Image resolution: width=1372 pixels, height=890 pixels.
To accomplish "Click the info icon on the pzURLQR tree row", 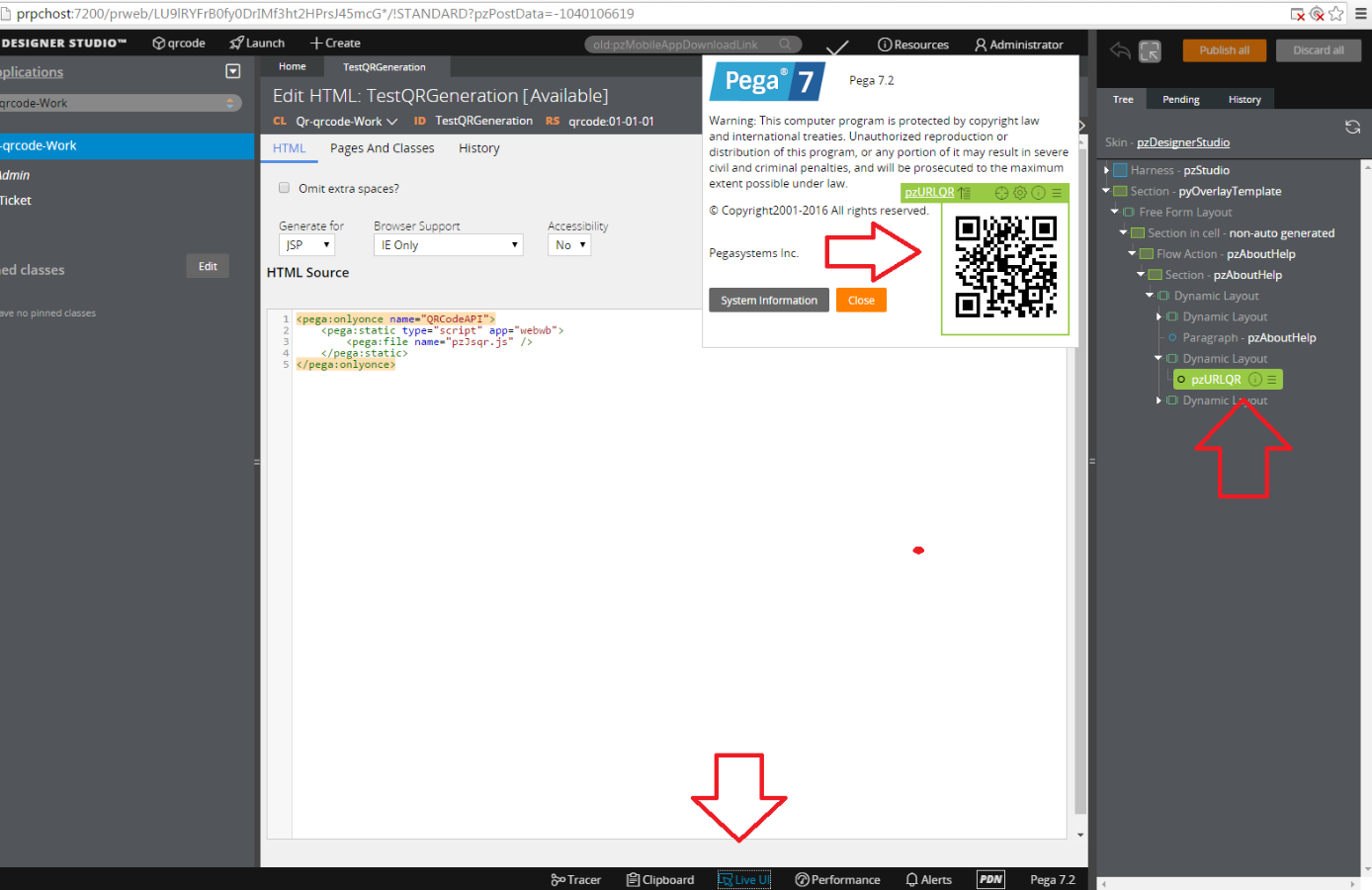I will (x=1255, y=380).
